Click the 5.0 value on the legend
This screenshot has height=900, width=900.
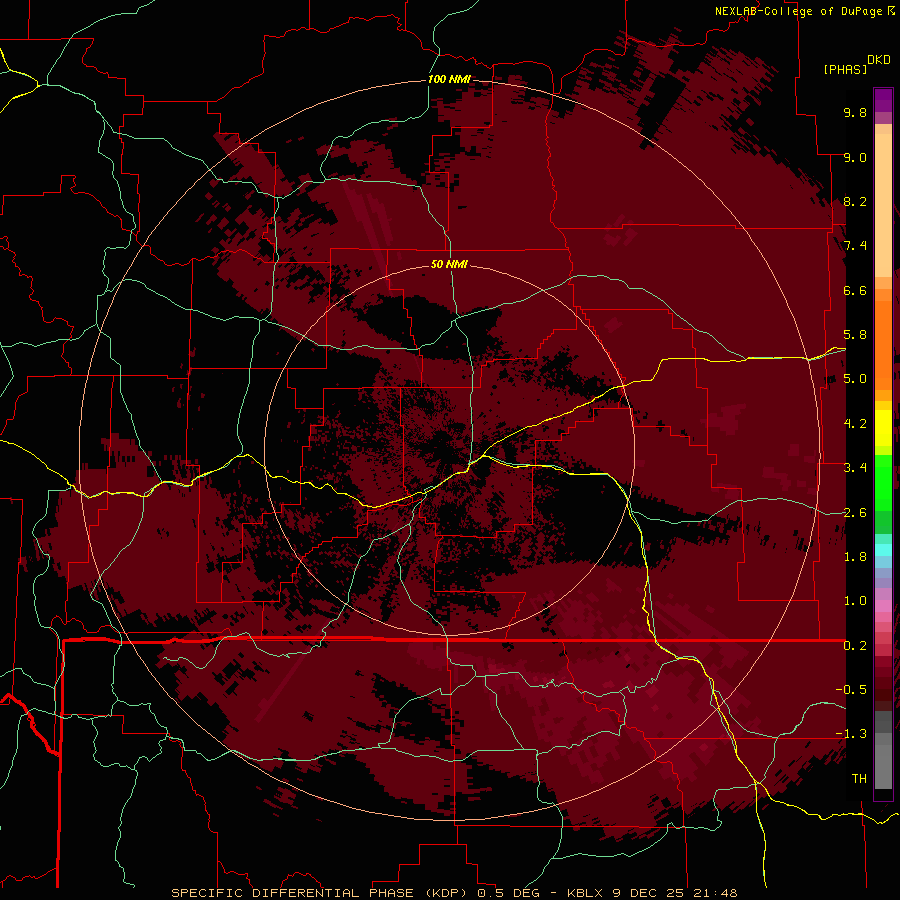[855, 379]
